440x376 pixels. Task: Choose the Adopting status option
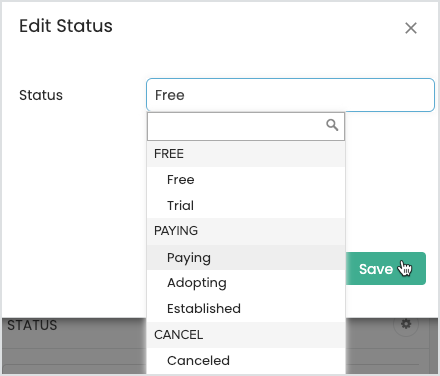pos(246,283)
